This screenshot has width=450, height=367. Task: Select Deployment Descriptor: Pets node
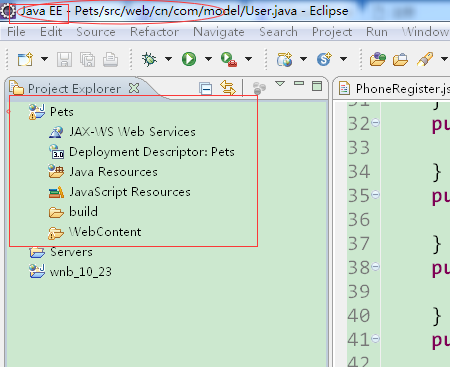(152, 152)
